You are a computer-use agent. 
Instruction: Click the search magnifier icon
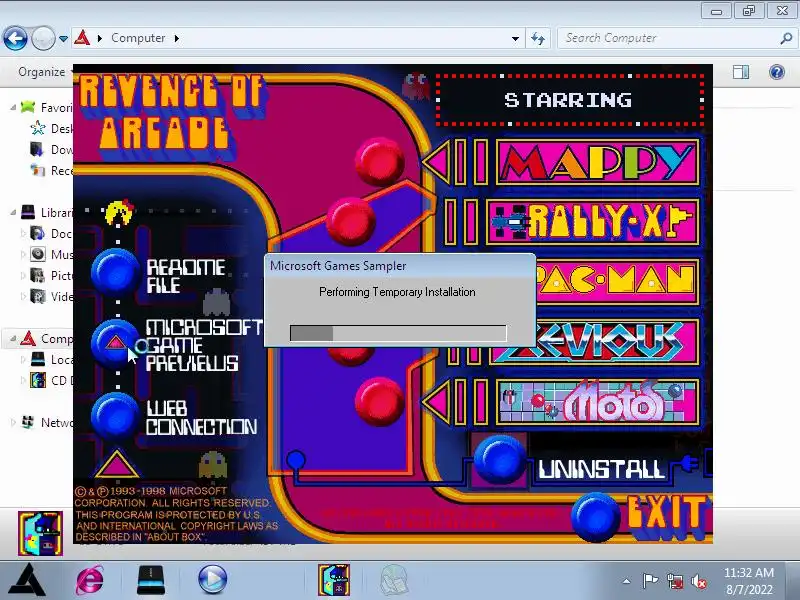tap(786, 38)
